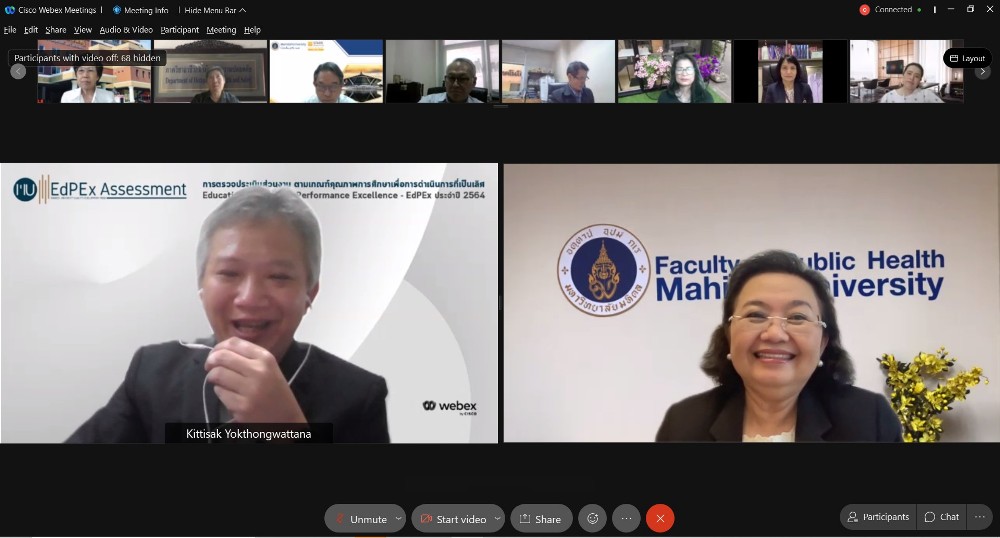The height and width of the screenshot is (538, 1000).
Task: Open the reactions smiley icon
Action: pos(593,518)
